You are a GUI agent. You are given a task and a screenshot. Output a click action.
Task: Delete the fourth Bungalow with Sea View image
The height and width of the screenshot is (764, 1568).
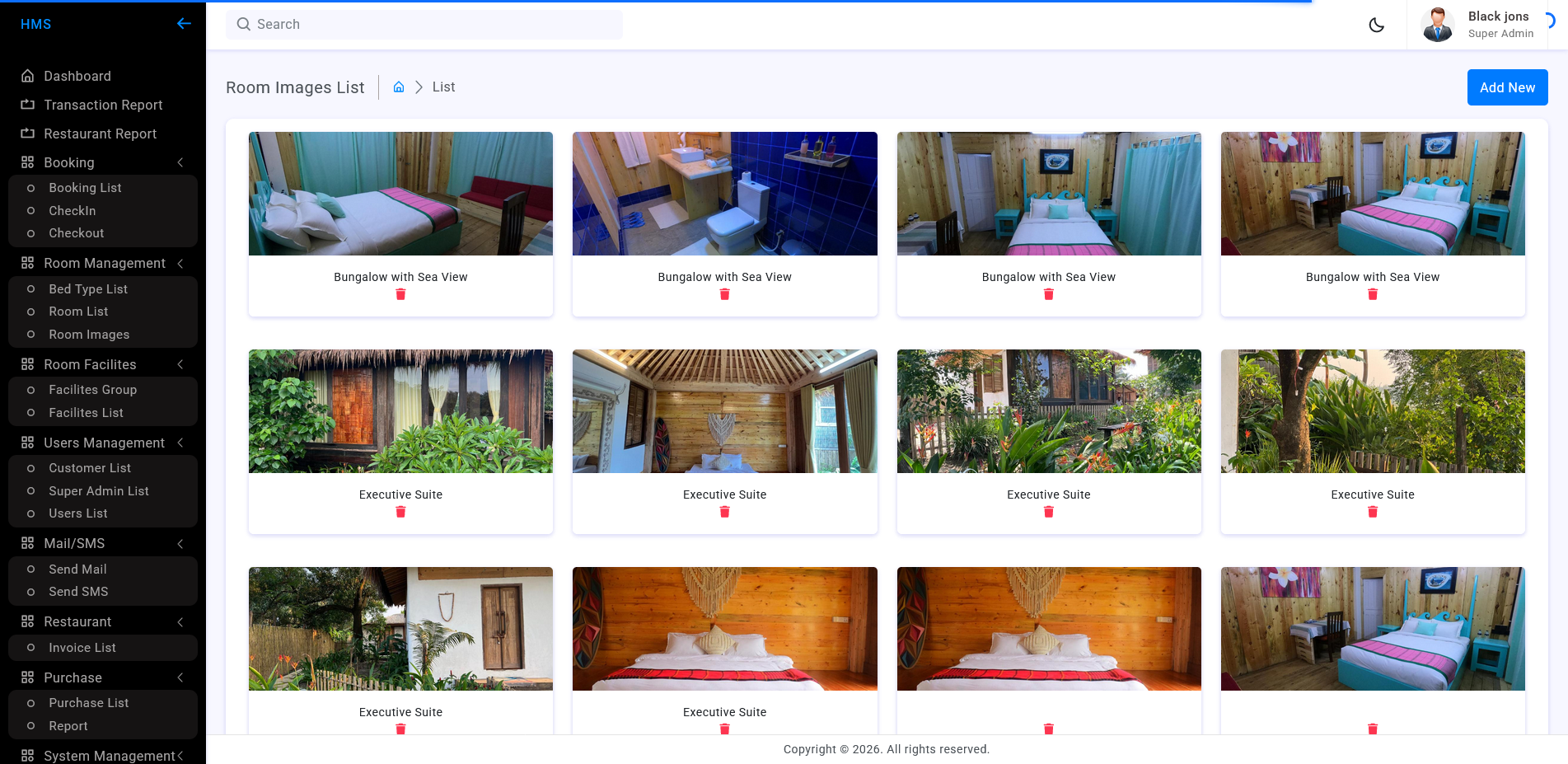pos(1373,294)
